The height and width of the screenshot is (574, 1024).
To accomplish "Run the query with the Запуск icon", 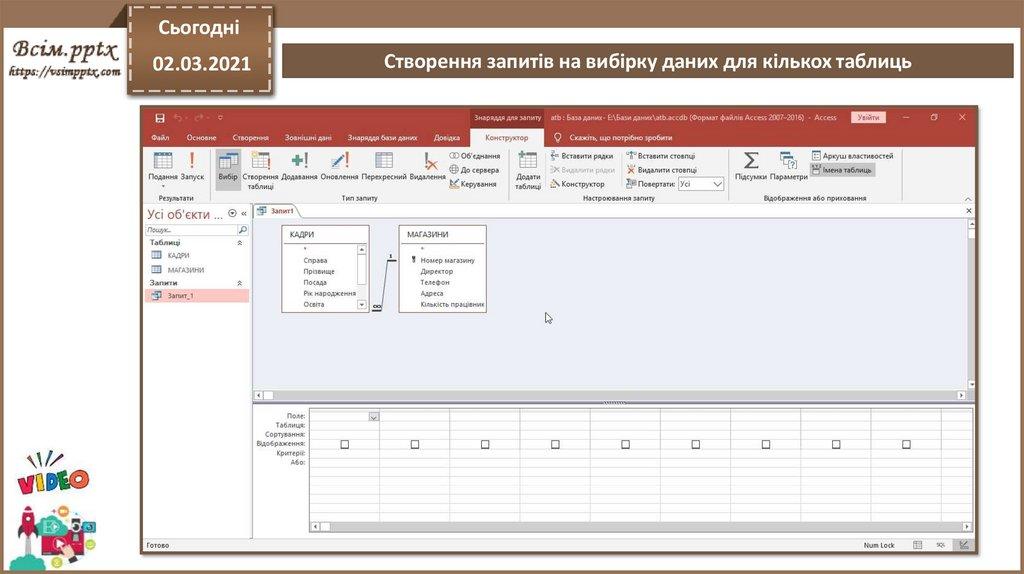I will [192, 163].
